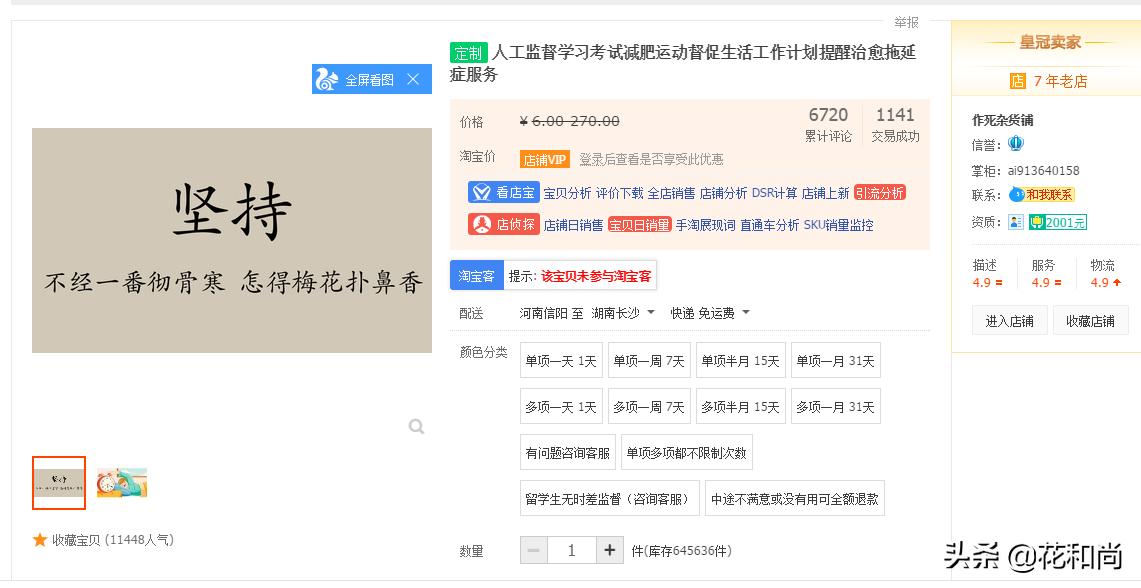View the 实名认证 qualification icon
Image resolution: width=1141 pixels, height=588 pixels.
(1016, 222)
